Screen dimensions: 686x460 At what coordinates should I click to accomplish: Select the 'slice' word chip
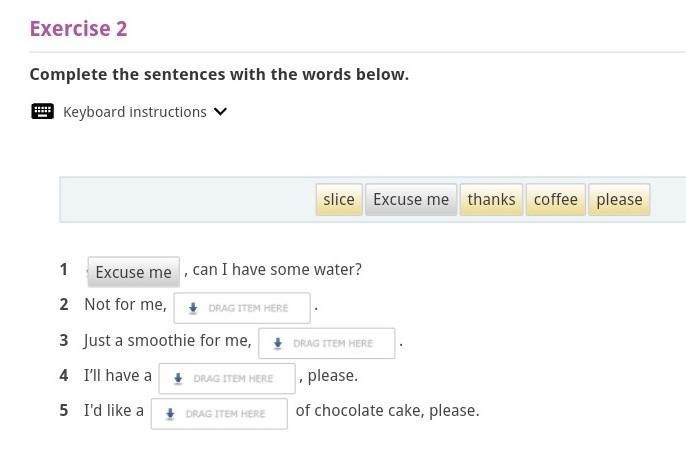point(339,199)
